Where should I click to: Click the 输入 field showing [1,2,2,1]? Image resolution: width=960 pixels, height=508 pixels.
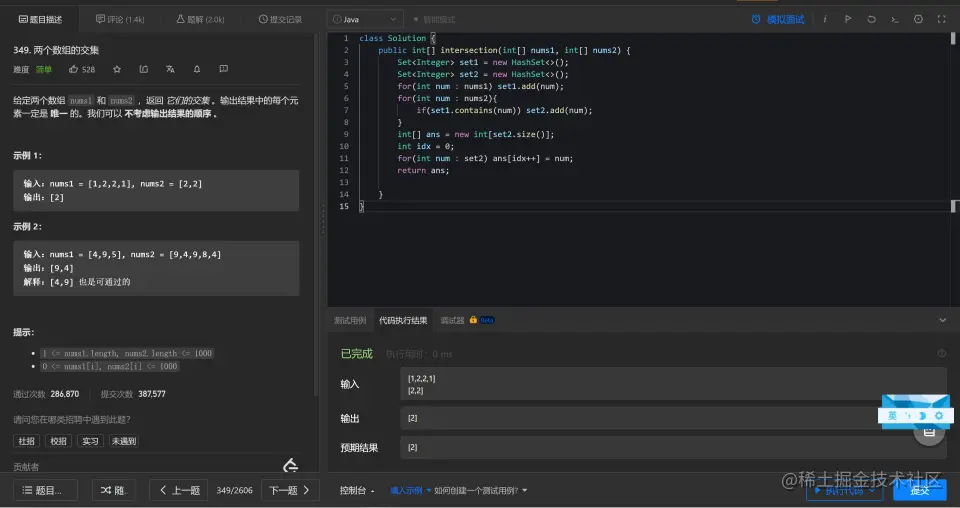(x=673, y=384)
